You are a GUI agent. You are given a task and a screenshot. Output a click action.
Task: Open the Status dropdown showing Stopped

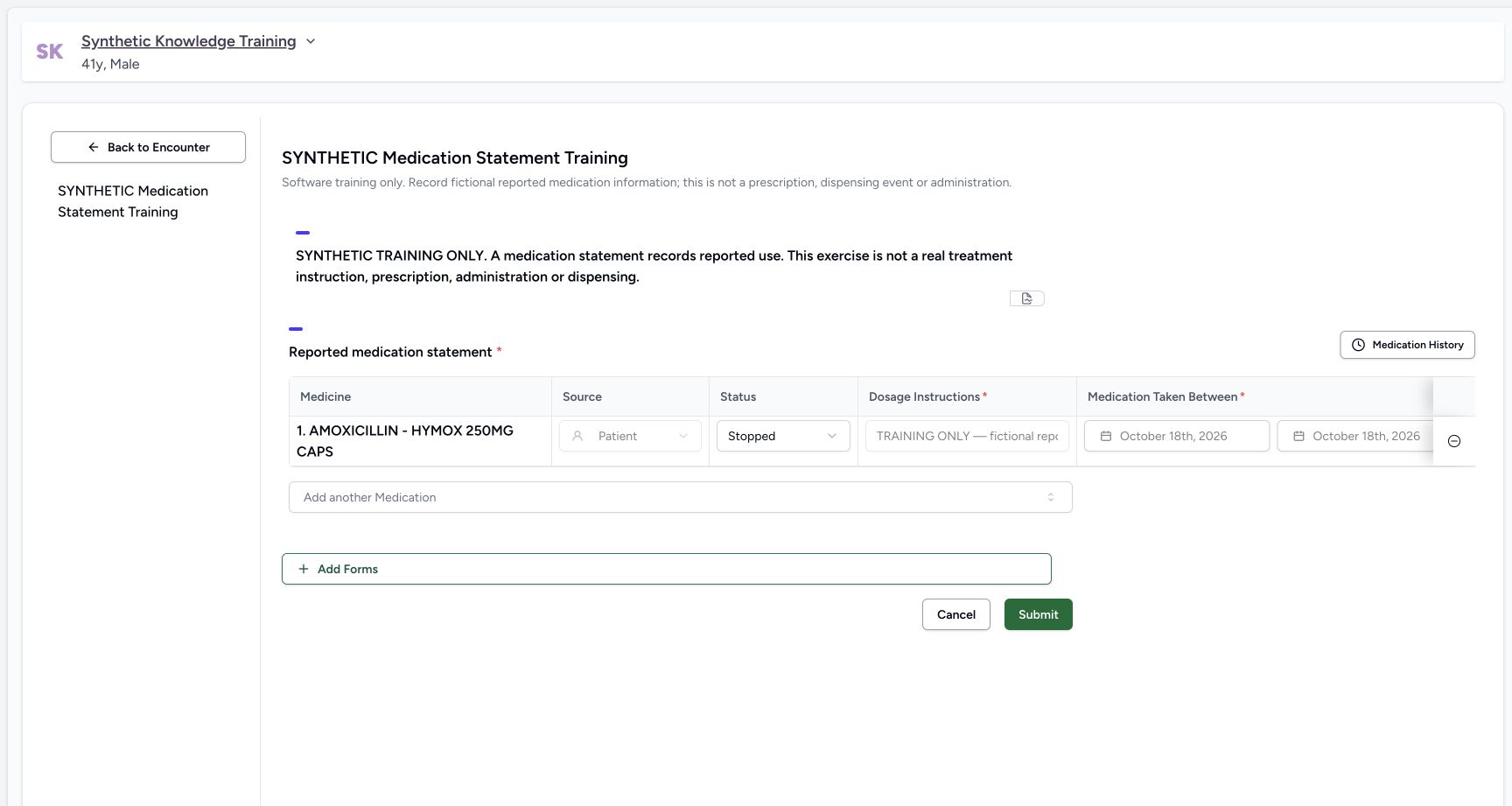[x=783, y=436]
